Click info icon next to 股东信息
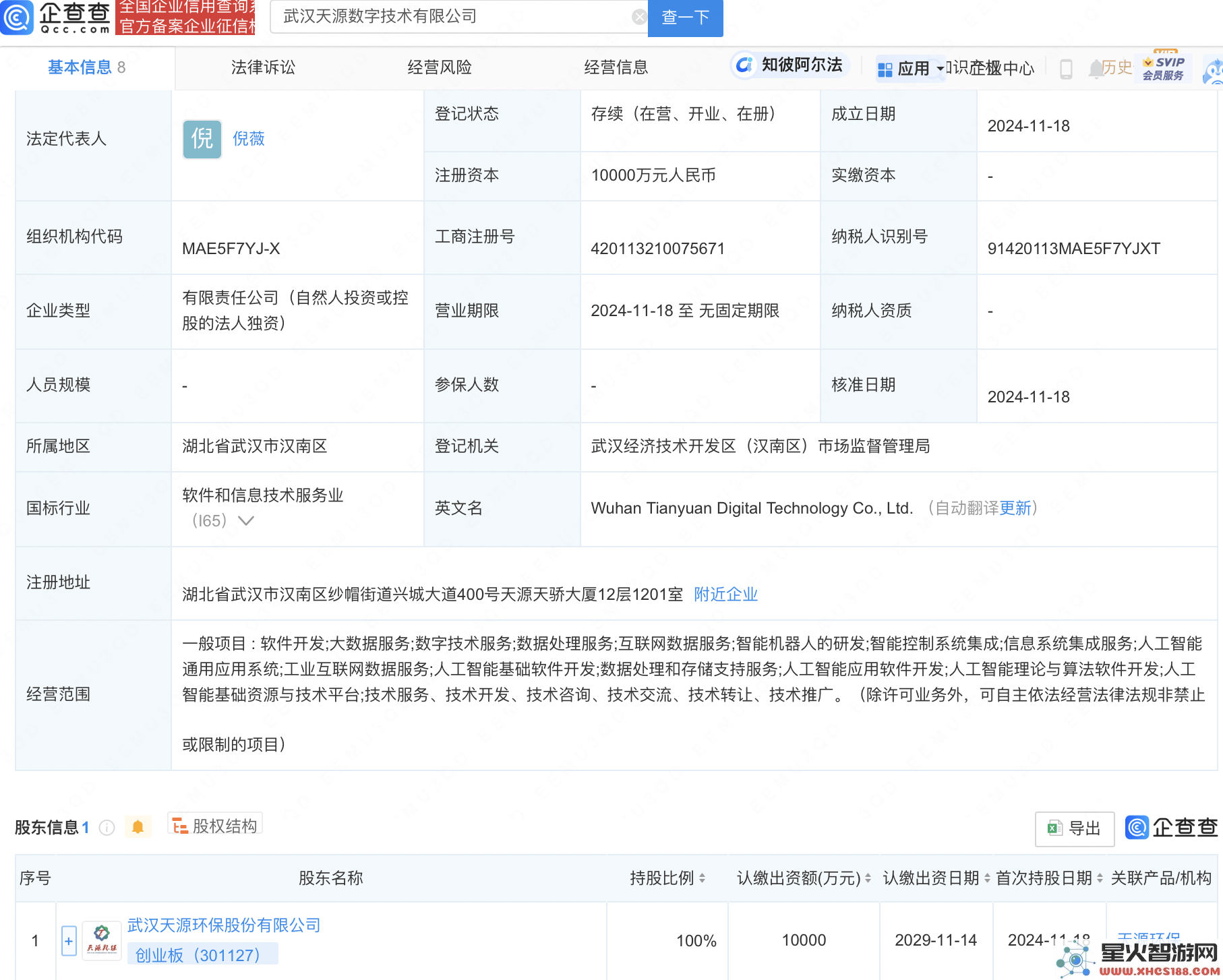This screenshot has width=1223, height=980. pyautogui.click(x=107, y=827)
